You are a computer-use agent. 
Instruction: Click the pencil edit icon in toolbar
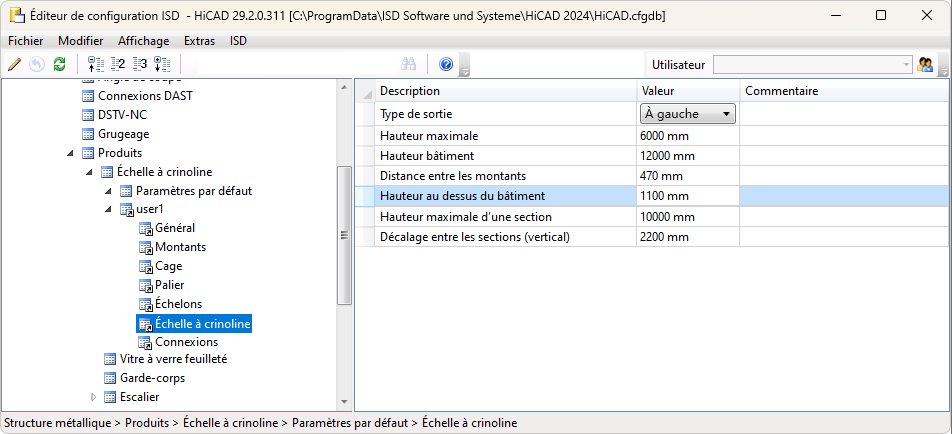click(15, 64)
